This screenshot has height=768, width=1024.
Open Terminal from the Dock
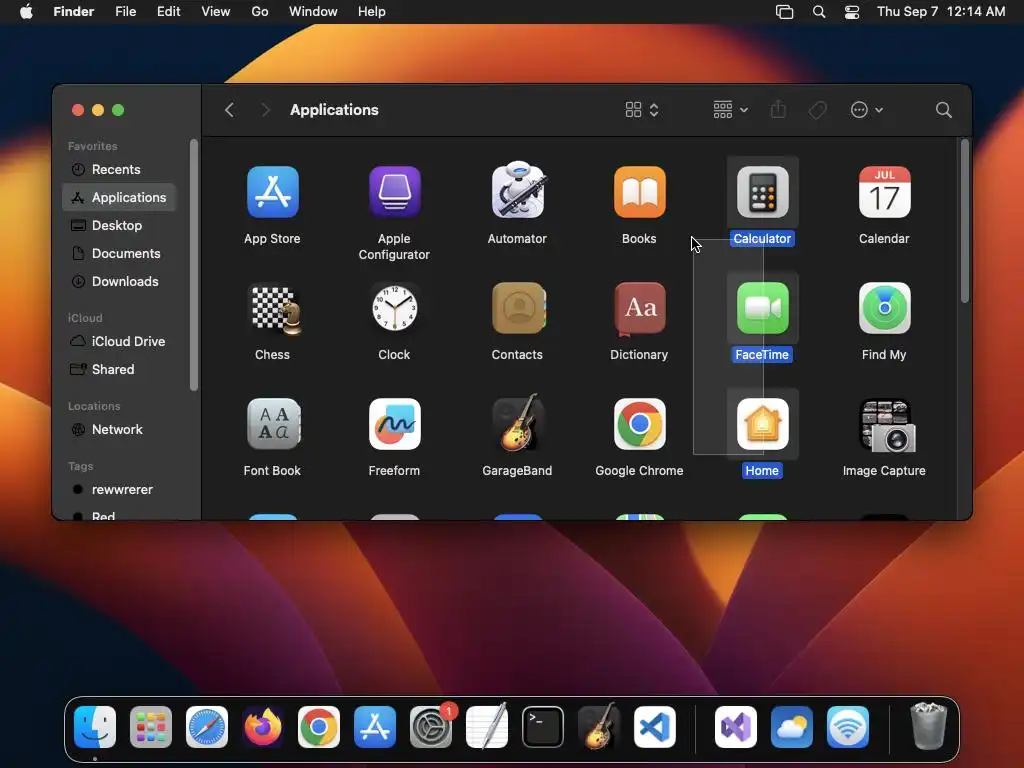tap(543, 727)
